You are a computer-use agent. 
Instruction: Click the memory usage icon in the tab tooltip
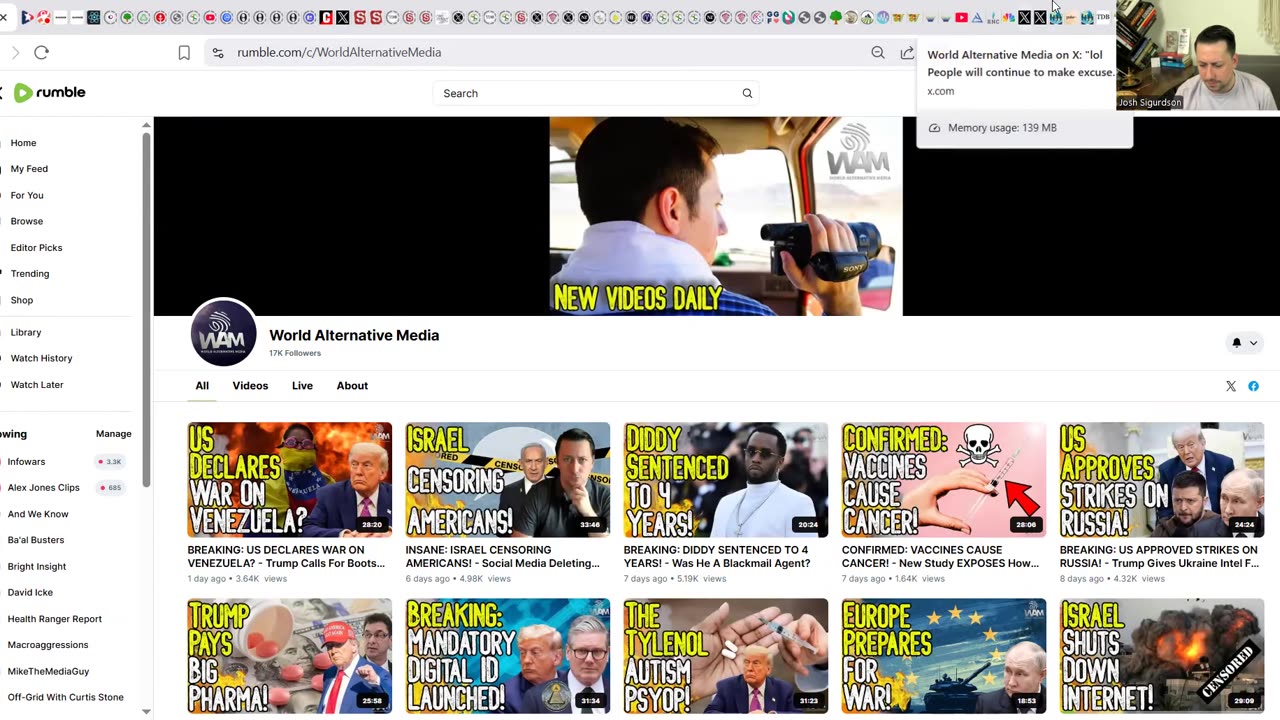click(935, 128)
